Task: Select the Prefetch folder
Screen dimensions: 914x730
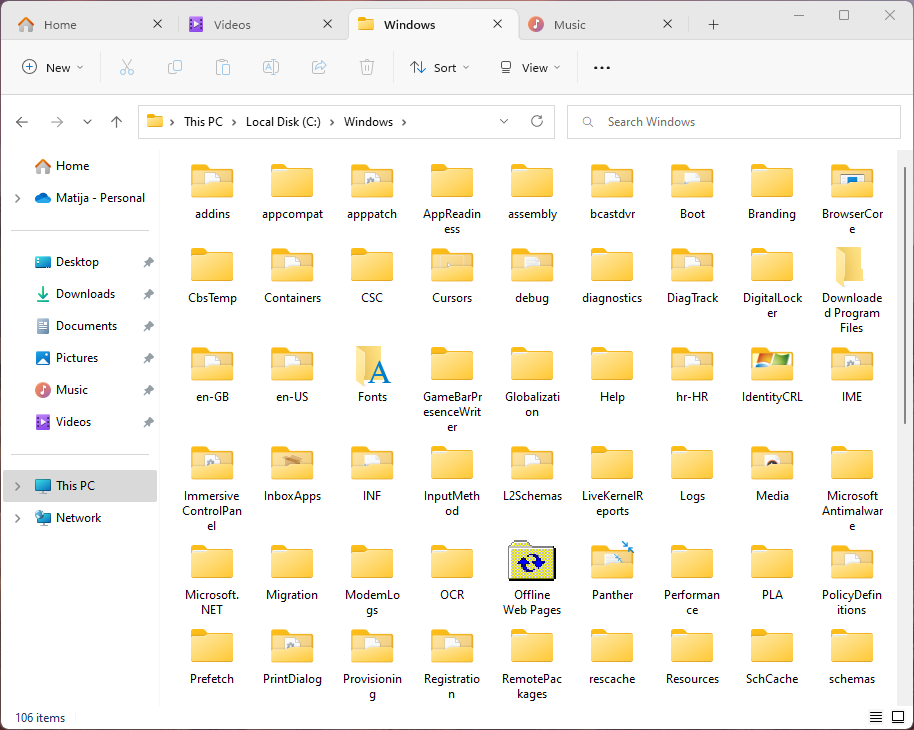Action: (212, 656)
